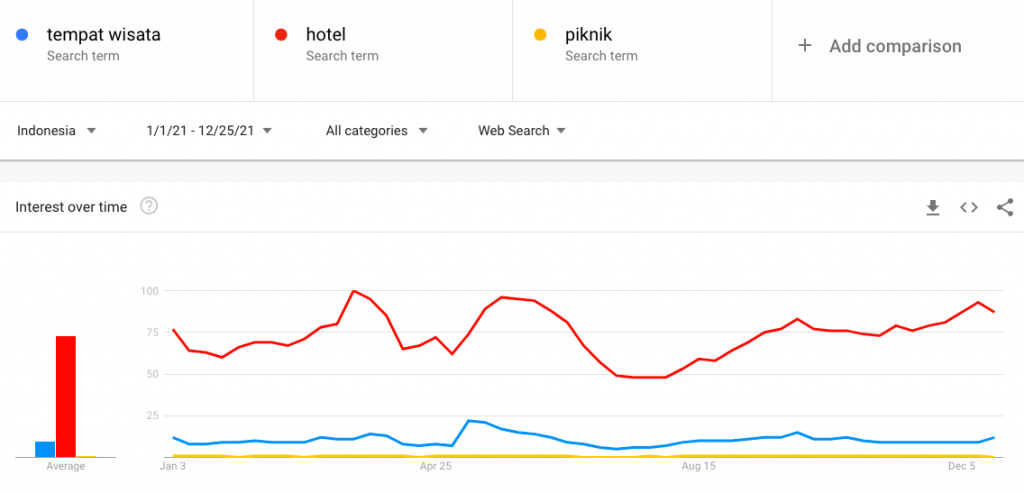Click the embed code icon
The height and width of the screenshot is (493, 1024).
coord(968,207)
